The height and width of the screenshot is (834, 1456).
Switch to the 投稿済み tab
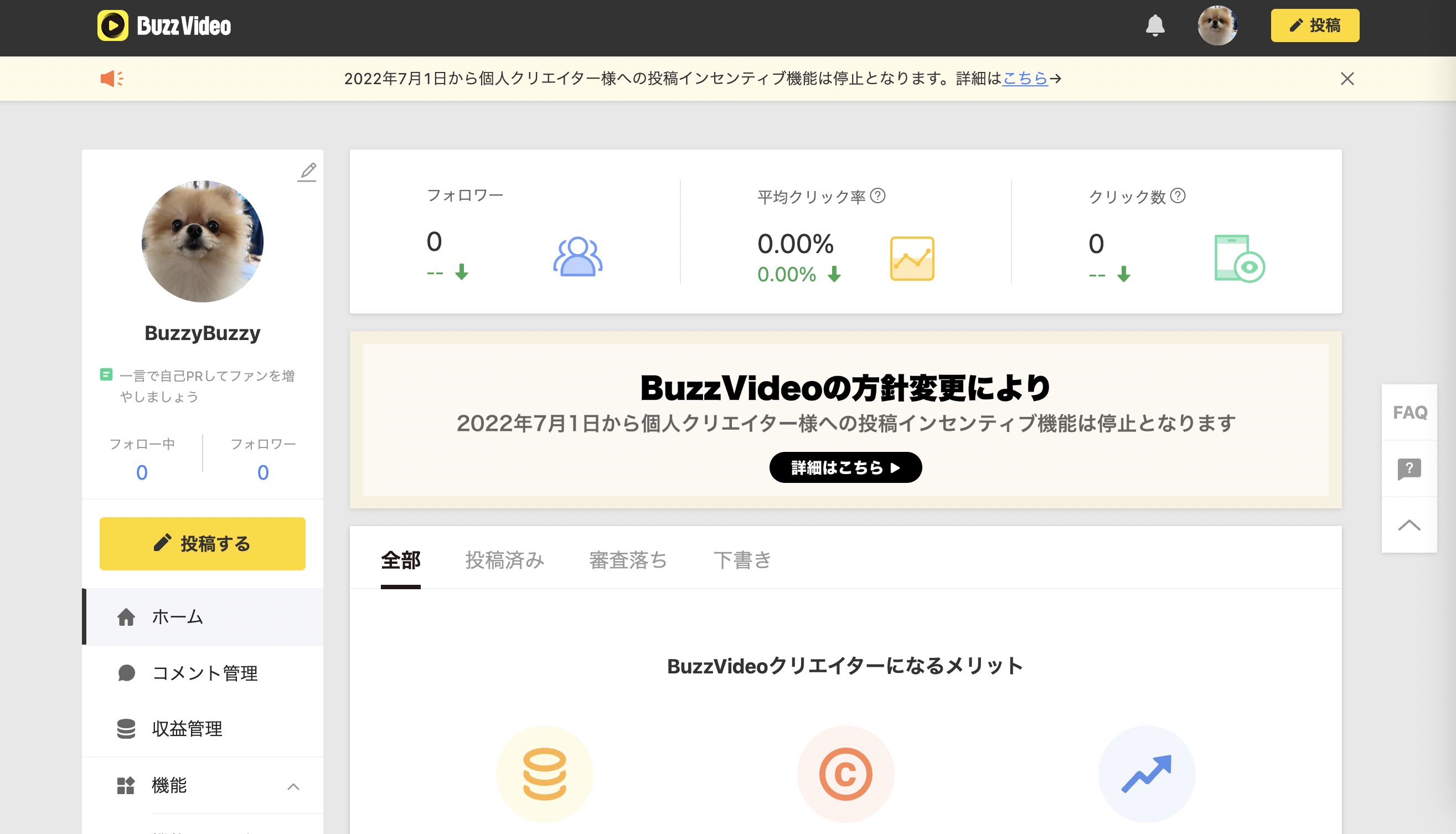(x=504, y=560)
